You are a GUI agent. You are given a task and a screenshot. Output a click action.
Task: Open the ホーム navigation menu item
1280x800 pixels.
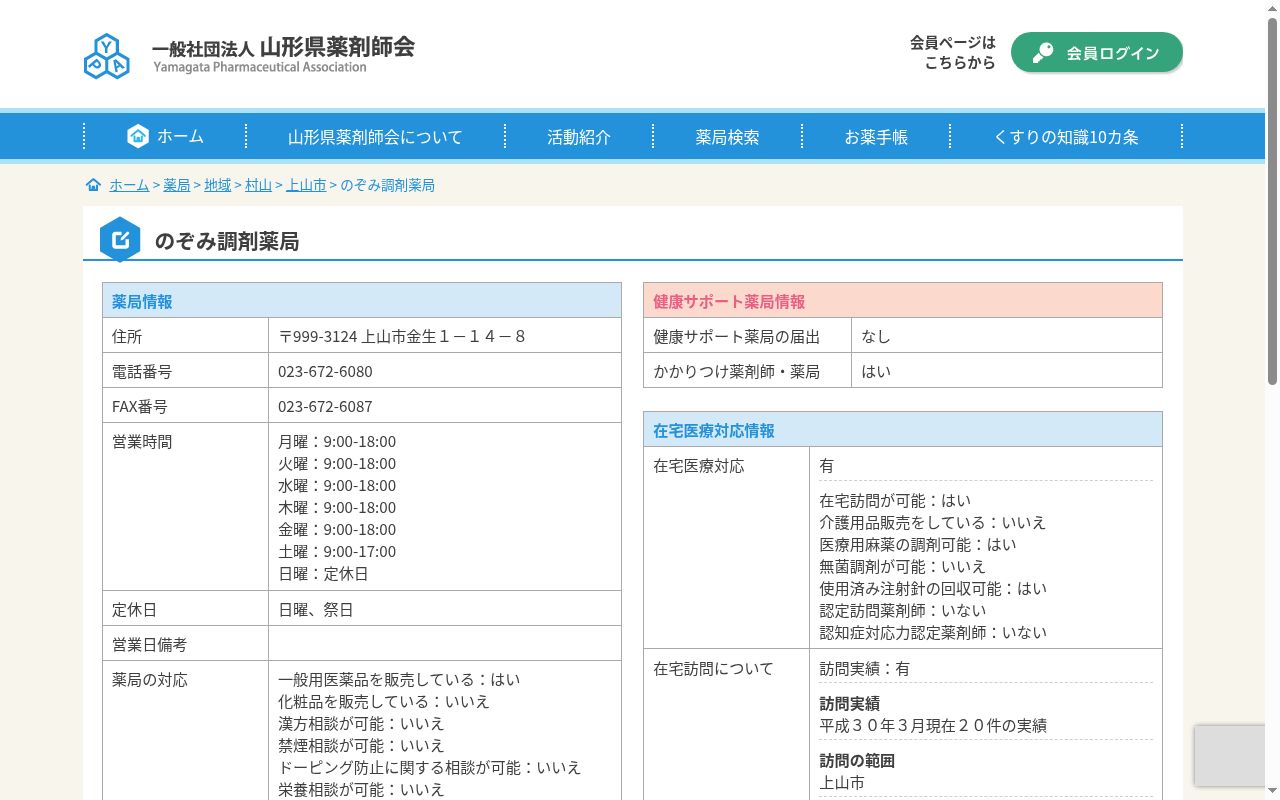click(x=165, y=136)
